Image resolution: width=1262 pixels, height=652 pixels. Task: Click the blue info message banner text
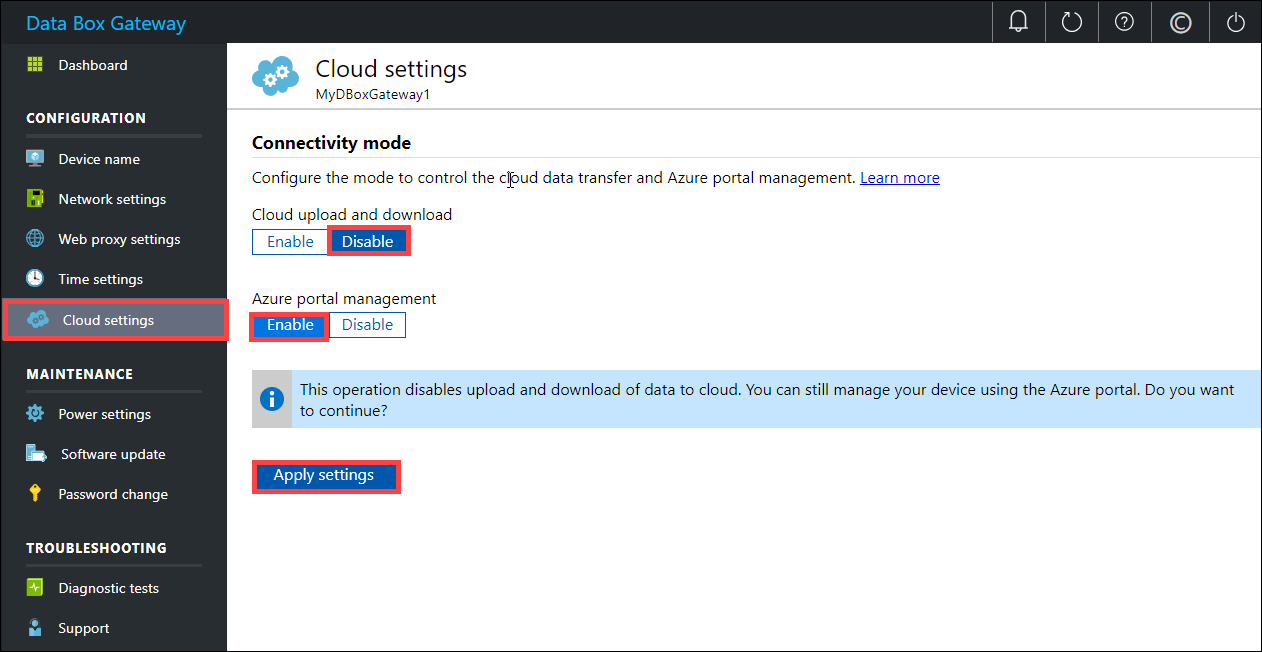(x=767, y=399)
